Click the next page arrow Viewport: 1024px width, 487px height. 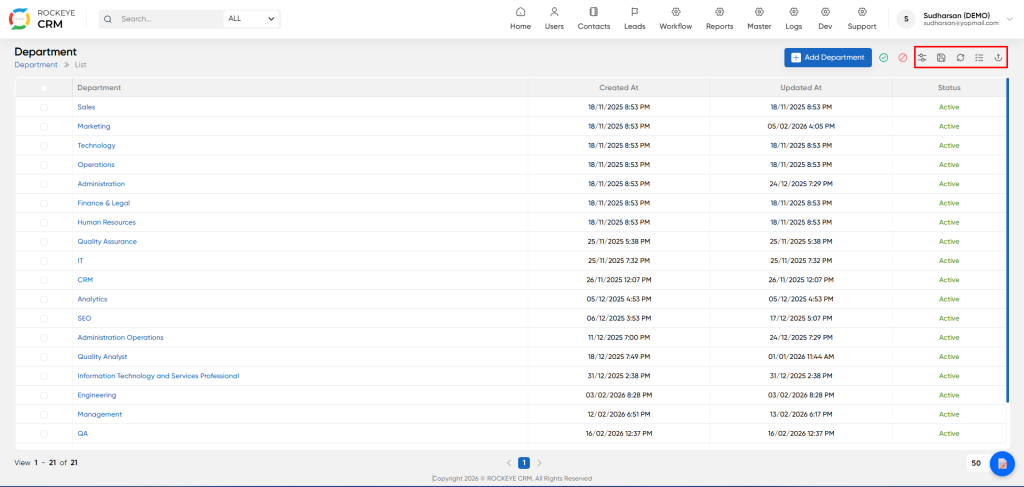click(539, 463)
